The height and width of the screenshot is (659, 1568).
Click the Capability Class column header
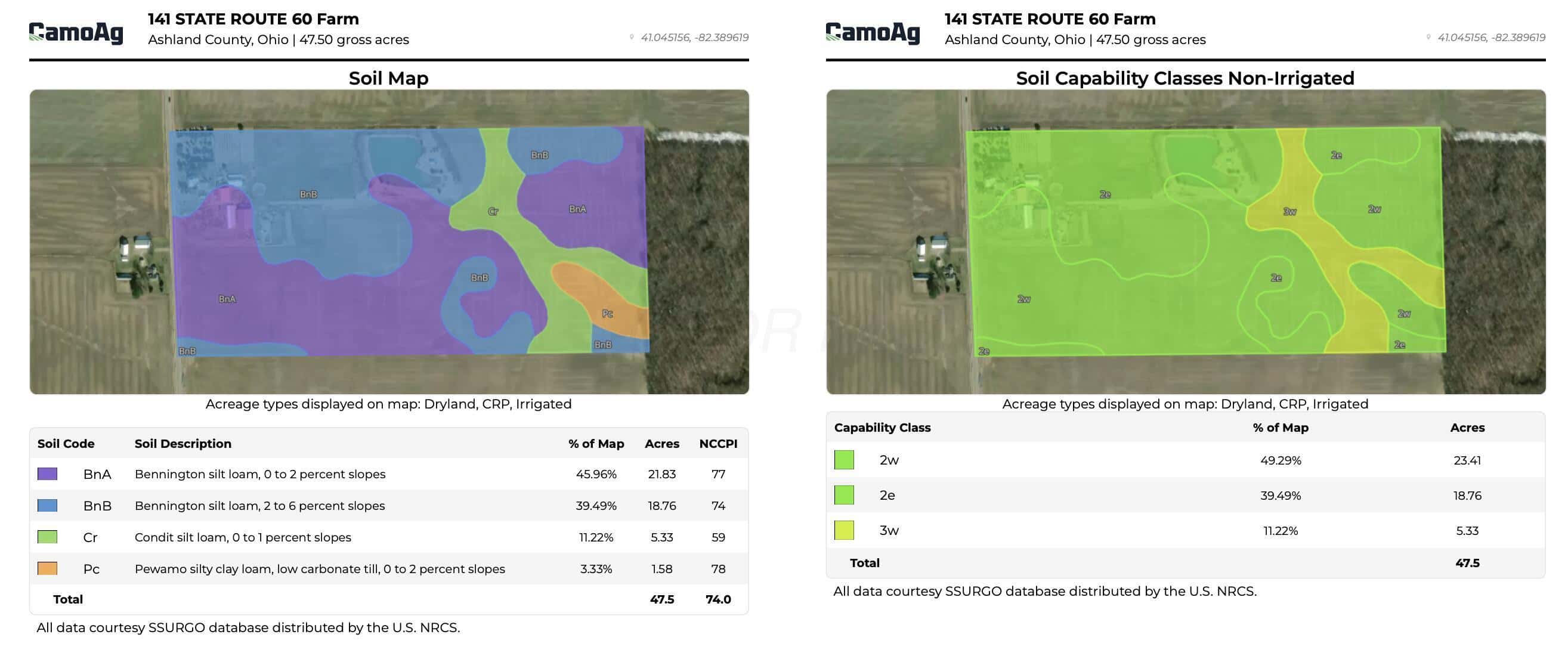tap(882, 428)
